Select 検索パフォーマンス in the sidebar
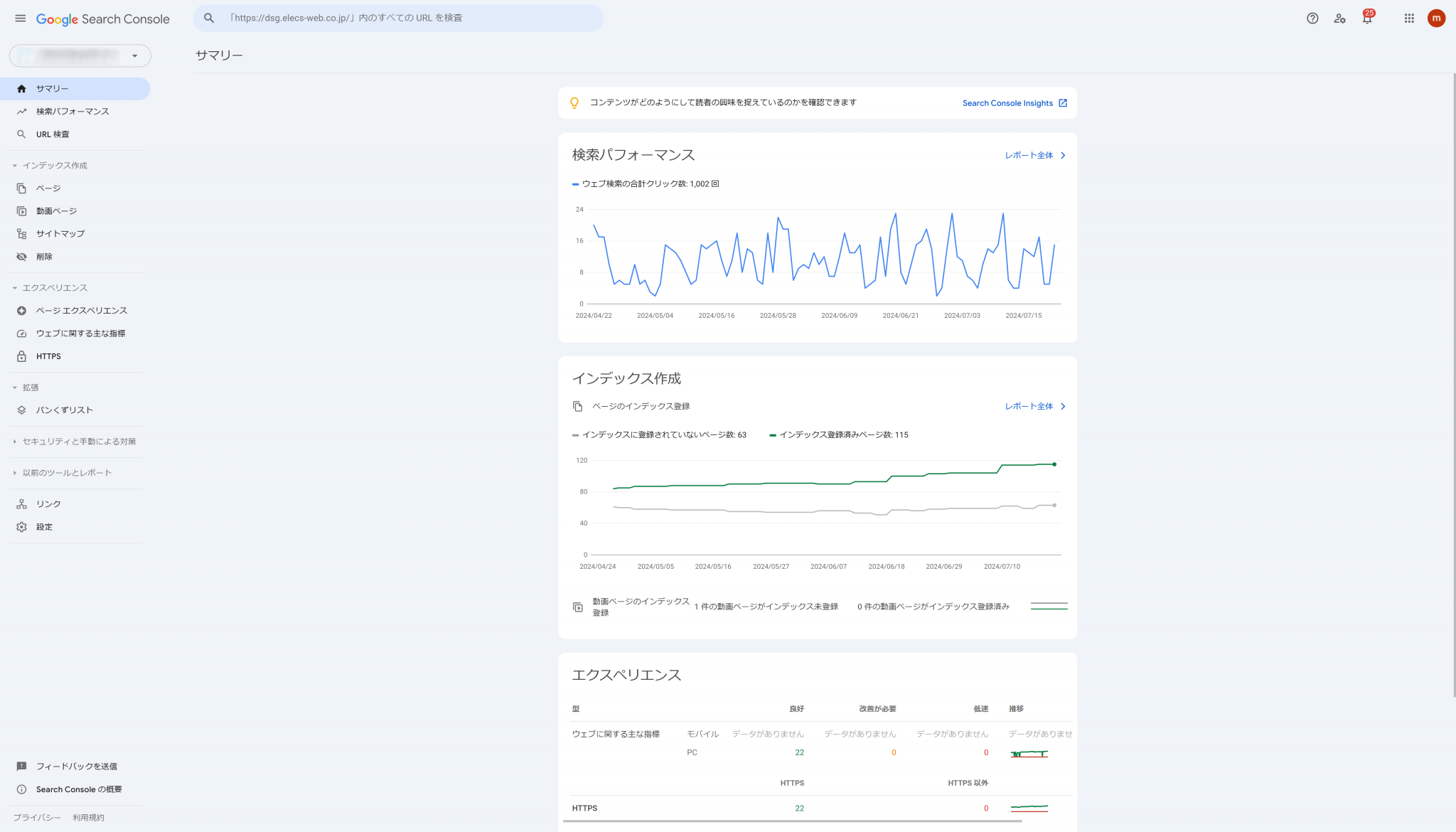The width and height of the screenshot is (1456, 832). click(x=73, y=111)
